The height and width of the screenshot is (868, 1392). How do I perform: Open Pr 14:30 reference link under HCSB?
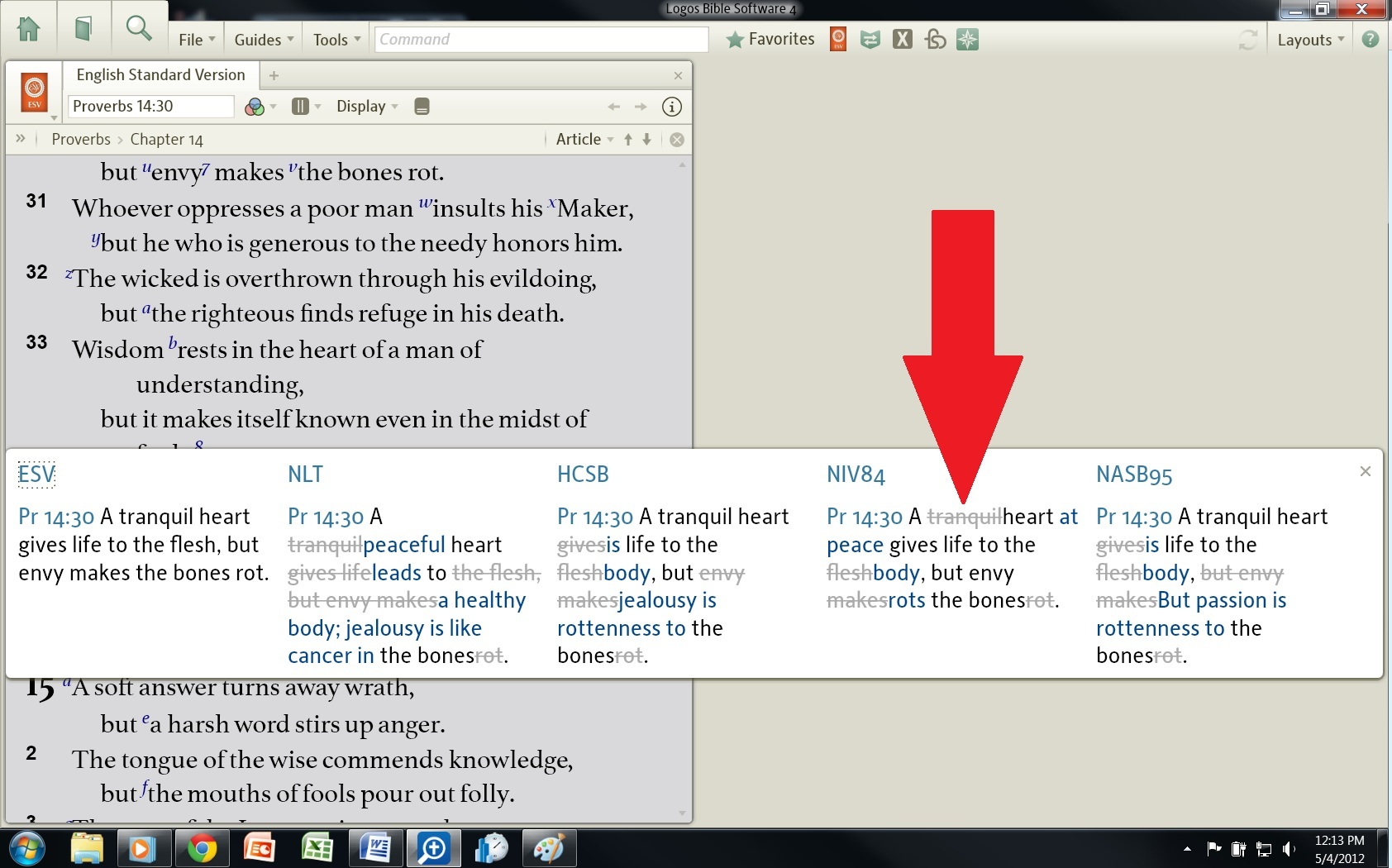point(595,517)
